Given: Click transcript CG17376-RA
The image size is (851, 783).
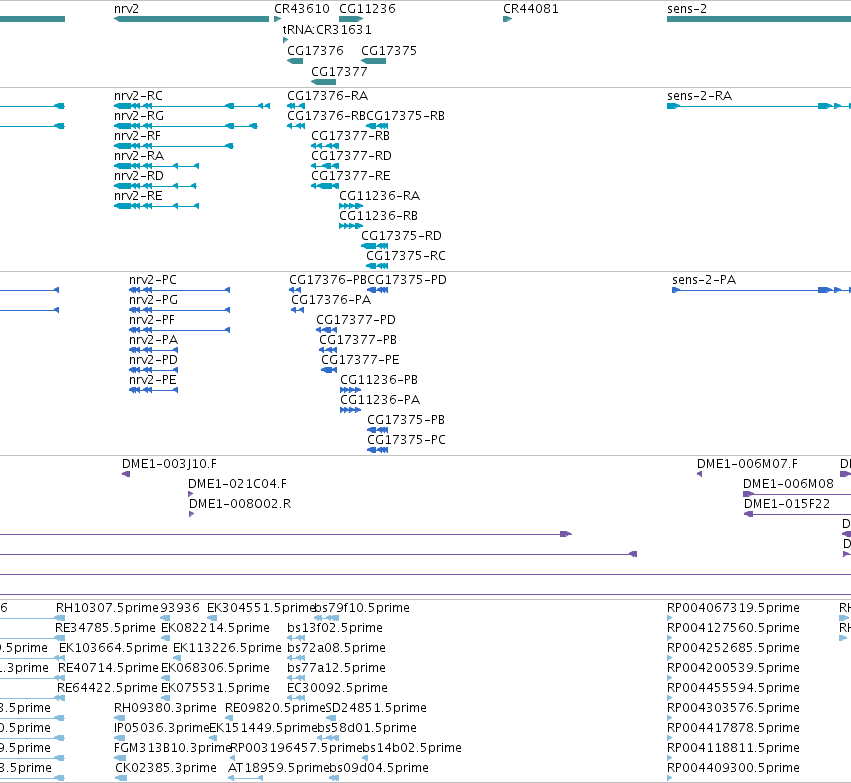Looking at the screenshot, I should (x=328, y=96).
